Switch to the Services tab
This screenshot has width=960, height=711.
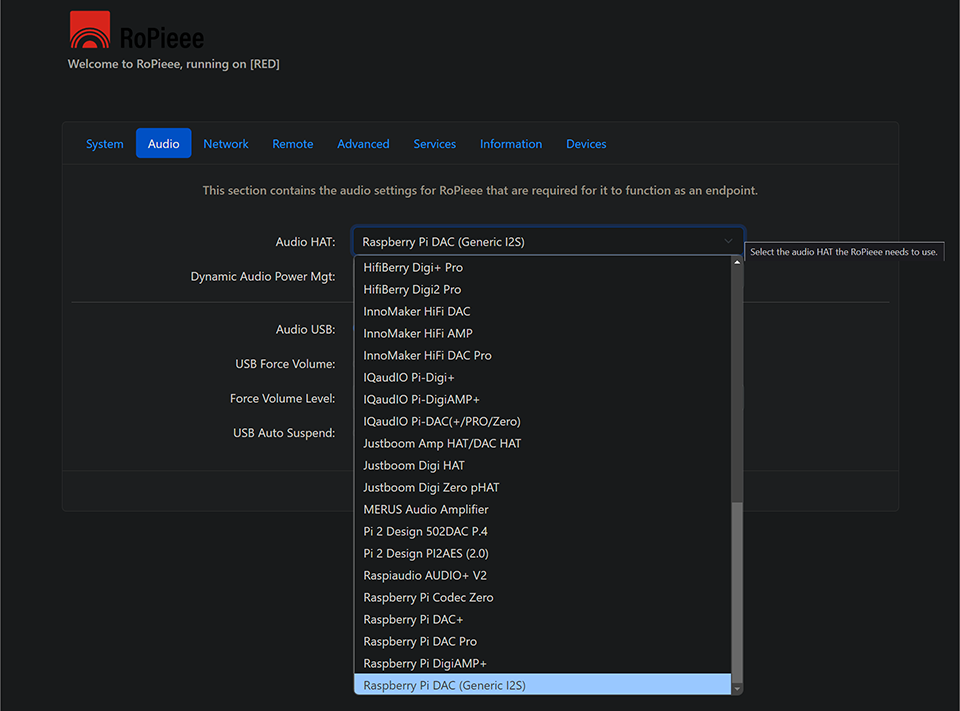point(435,144)
